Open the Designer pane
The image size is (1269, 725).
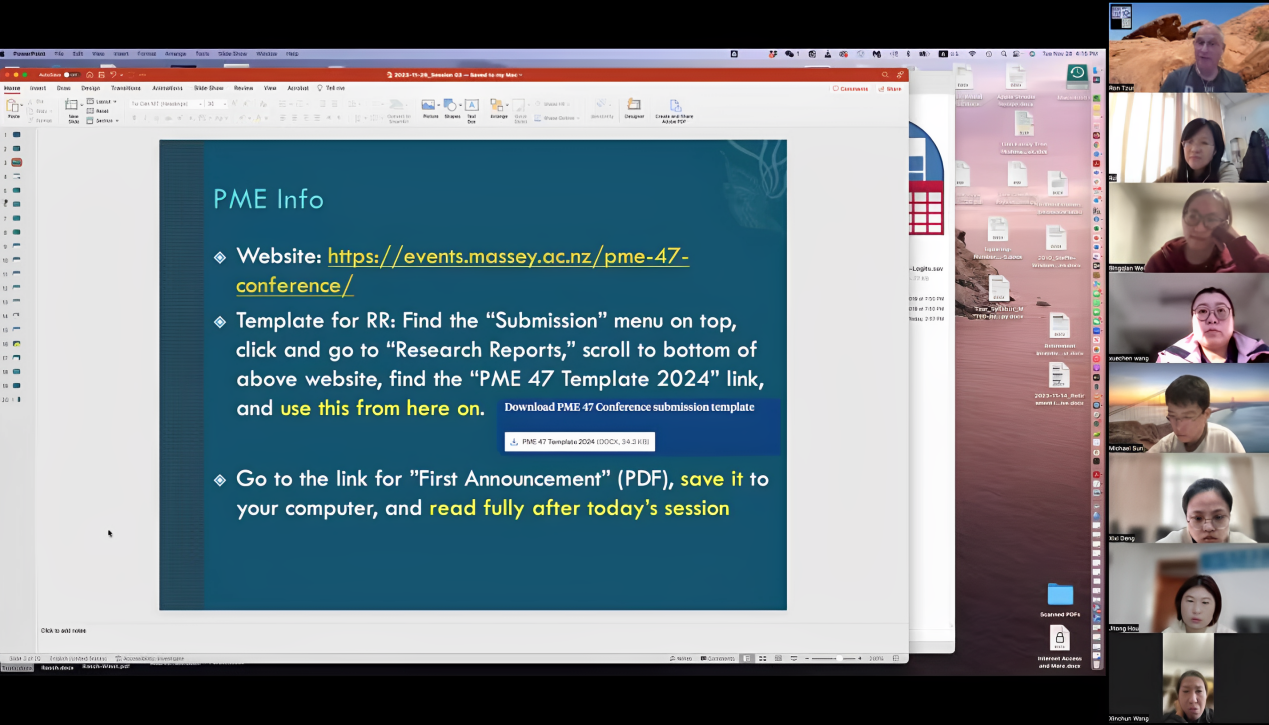pos(634,107)
